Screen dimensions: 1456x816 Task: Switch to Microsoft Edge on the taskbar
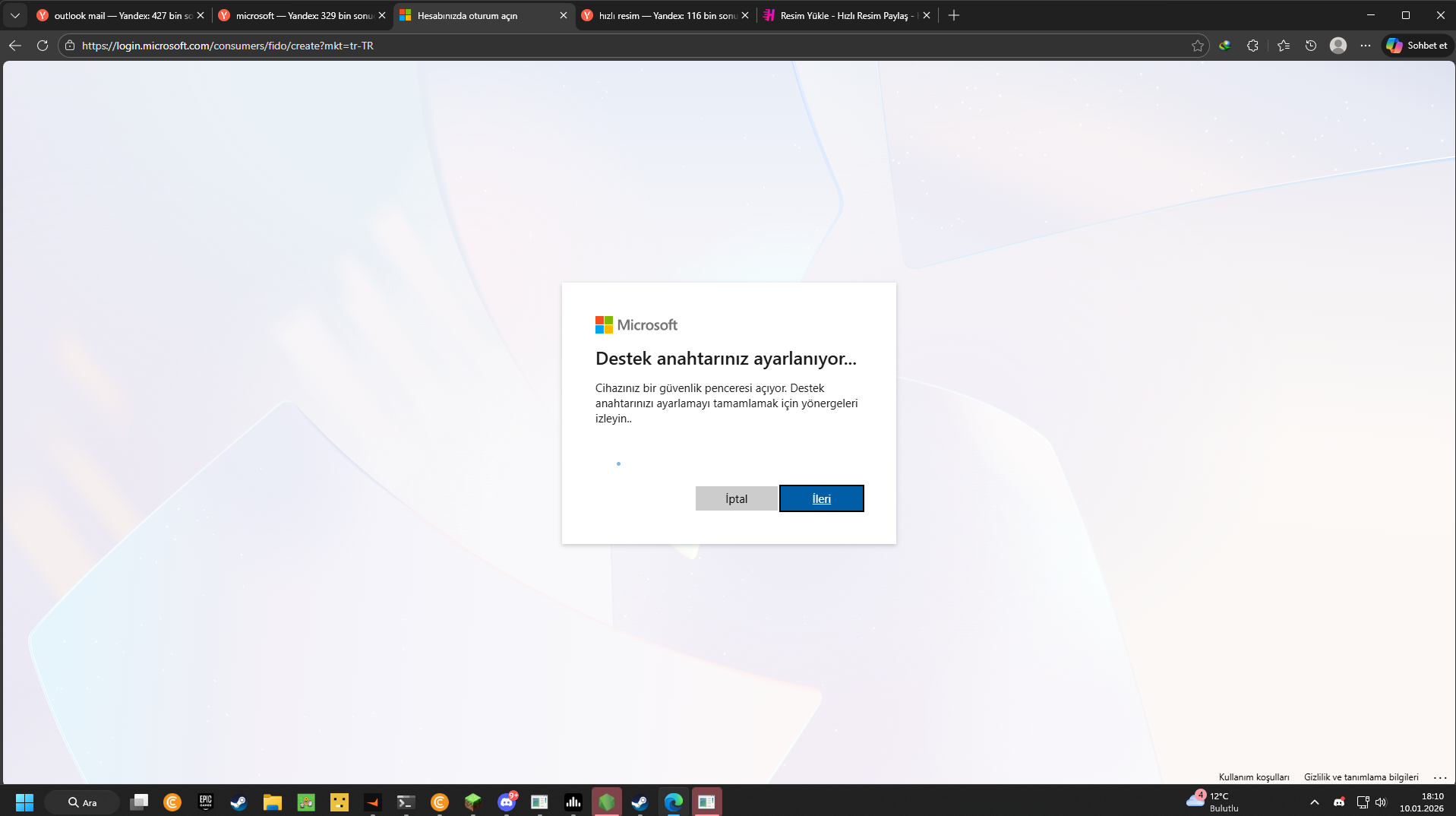coord(674,802)
